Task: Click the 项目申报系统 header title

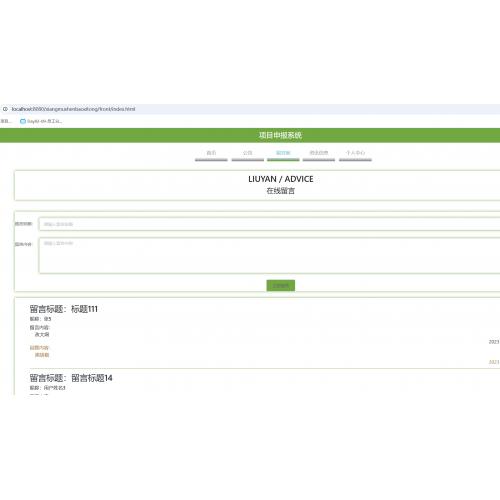Action: click(x=280, y=135)
